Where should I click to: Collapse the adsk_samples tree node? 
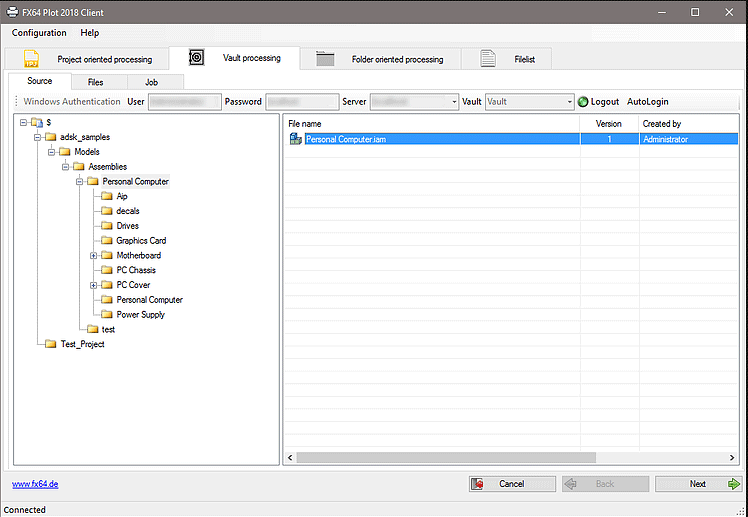pyautogui.click(x=37, y=137)
